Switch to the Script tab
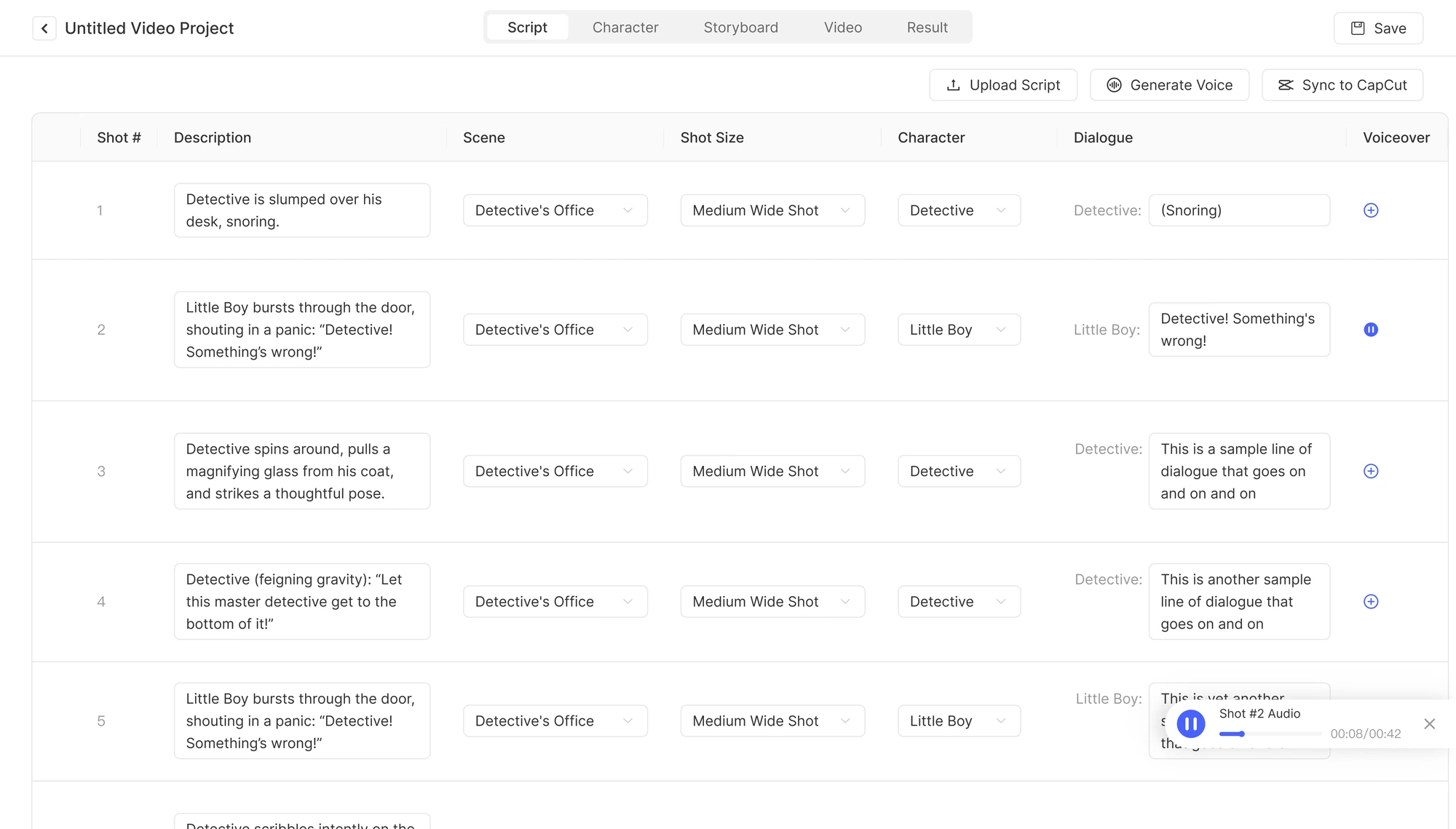The image size is (1456, 829). click(x=527, y=27)
